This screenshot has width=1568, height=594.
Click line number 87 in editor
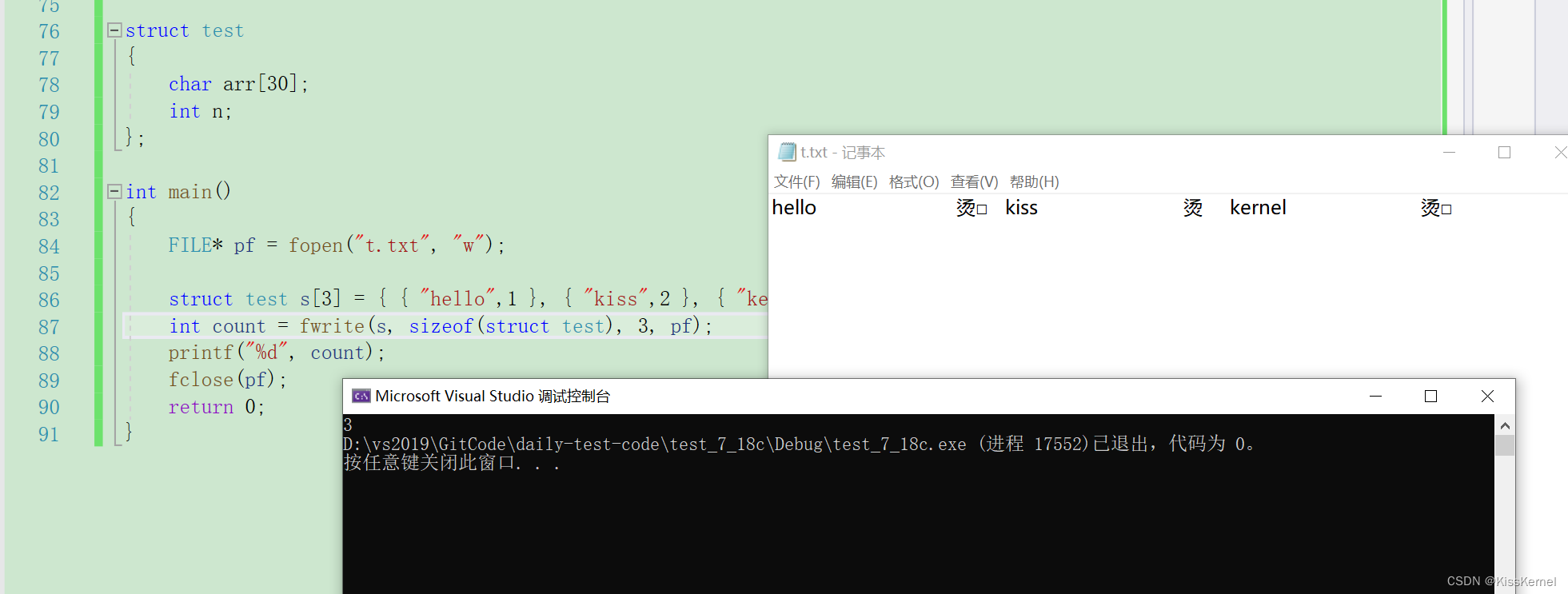49,327
